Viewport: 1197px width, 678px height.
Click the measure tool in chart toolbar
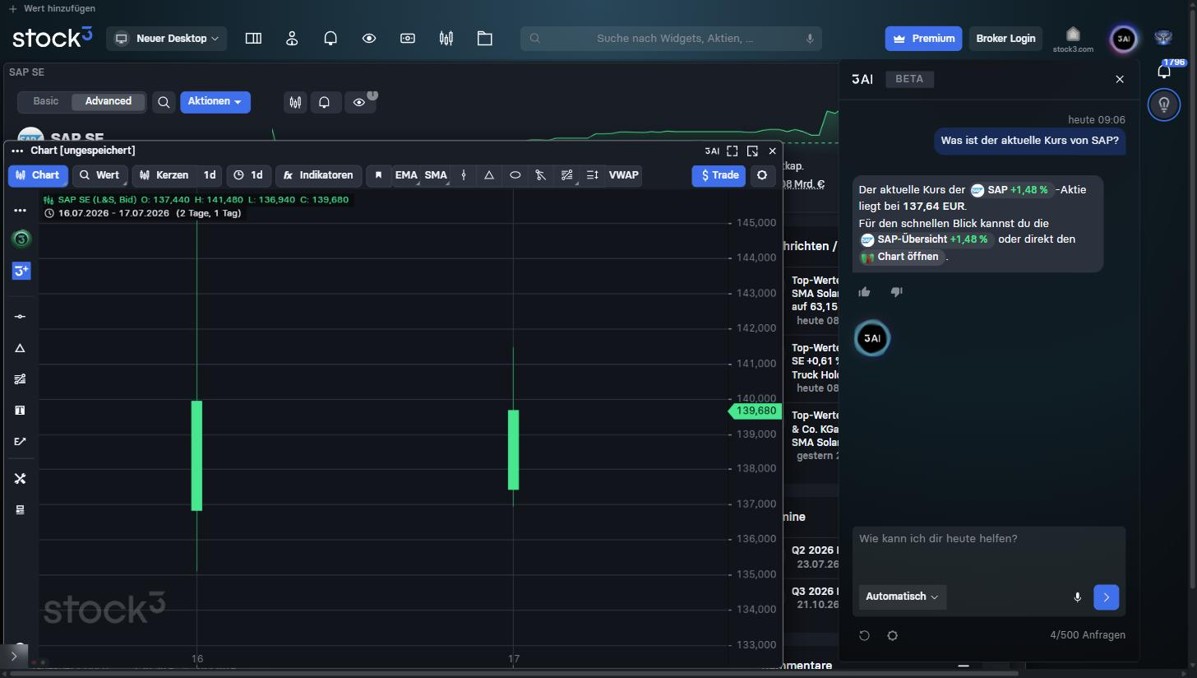(540, 175)
